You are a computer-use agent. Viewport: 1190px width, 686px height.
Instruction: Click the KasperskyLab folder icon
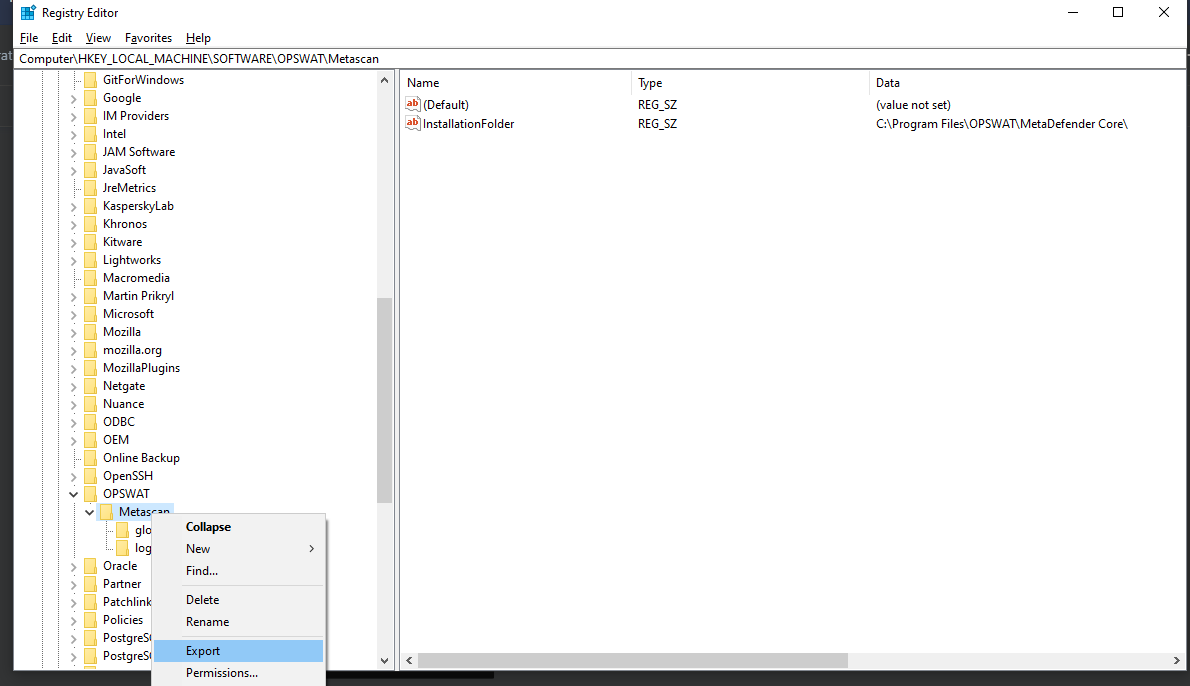point(90,206)
